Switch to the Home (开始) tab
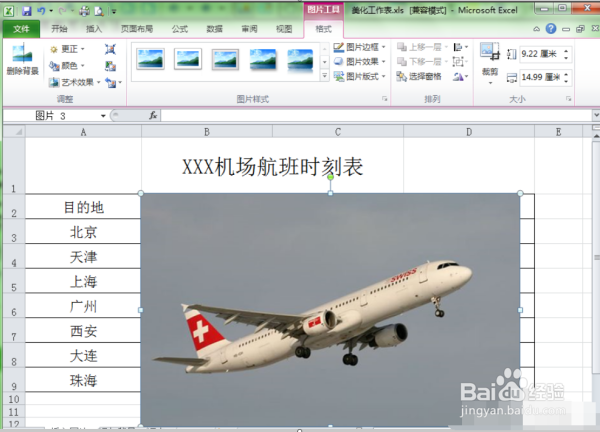This screenshot has height=432, width=600. (x=59, y=29)
